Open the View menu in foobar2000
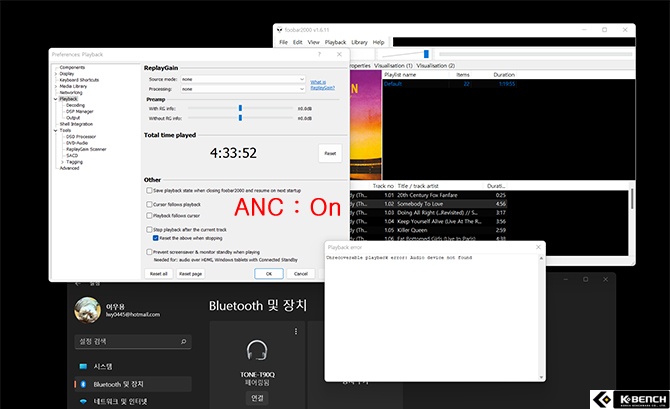The height and width of the screenshot is (409, 670). (x=313, y=42)
